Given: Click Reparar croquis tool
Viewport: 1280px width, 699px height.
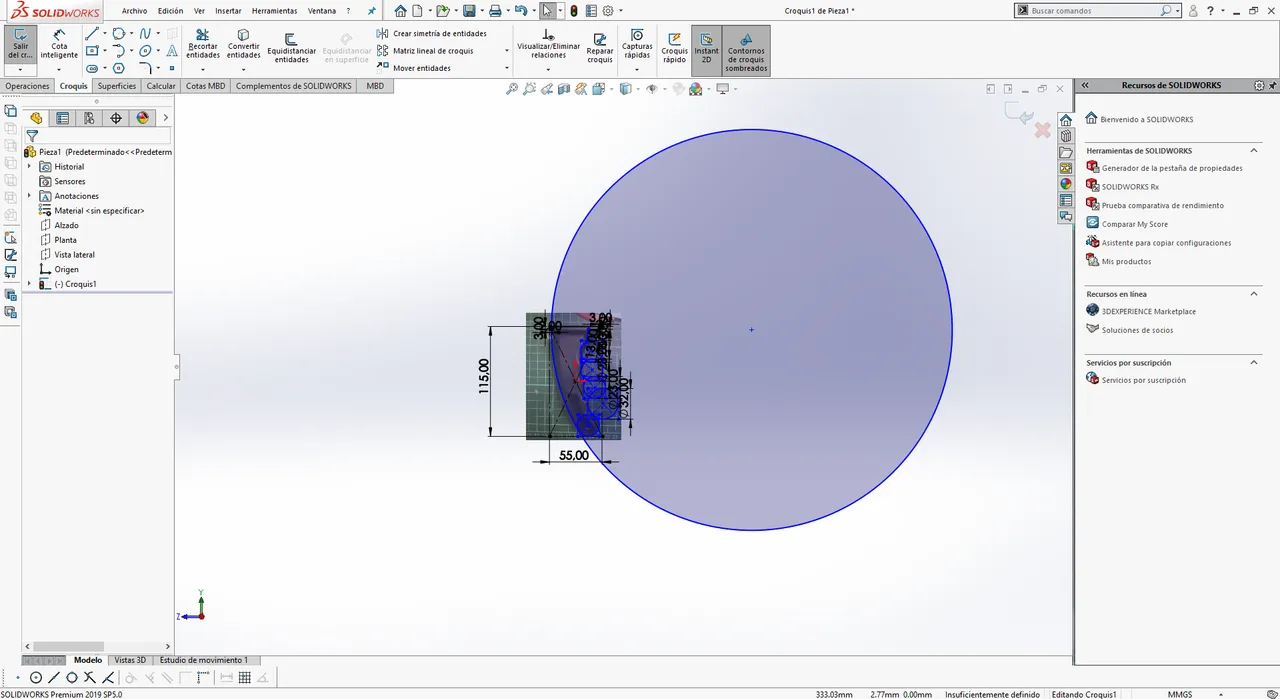Looking at the screenshot, I should 600,47.
